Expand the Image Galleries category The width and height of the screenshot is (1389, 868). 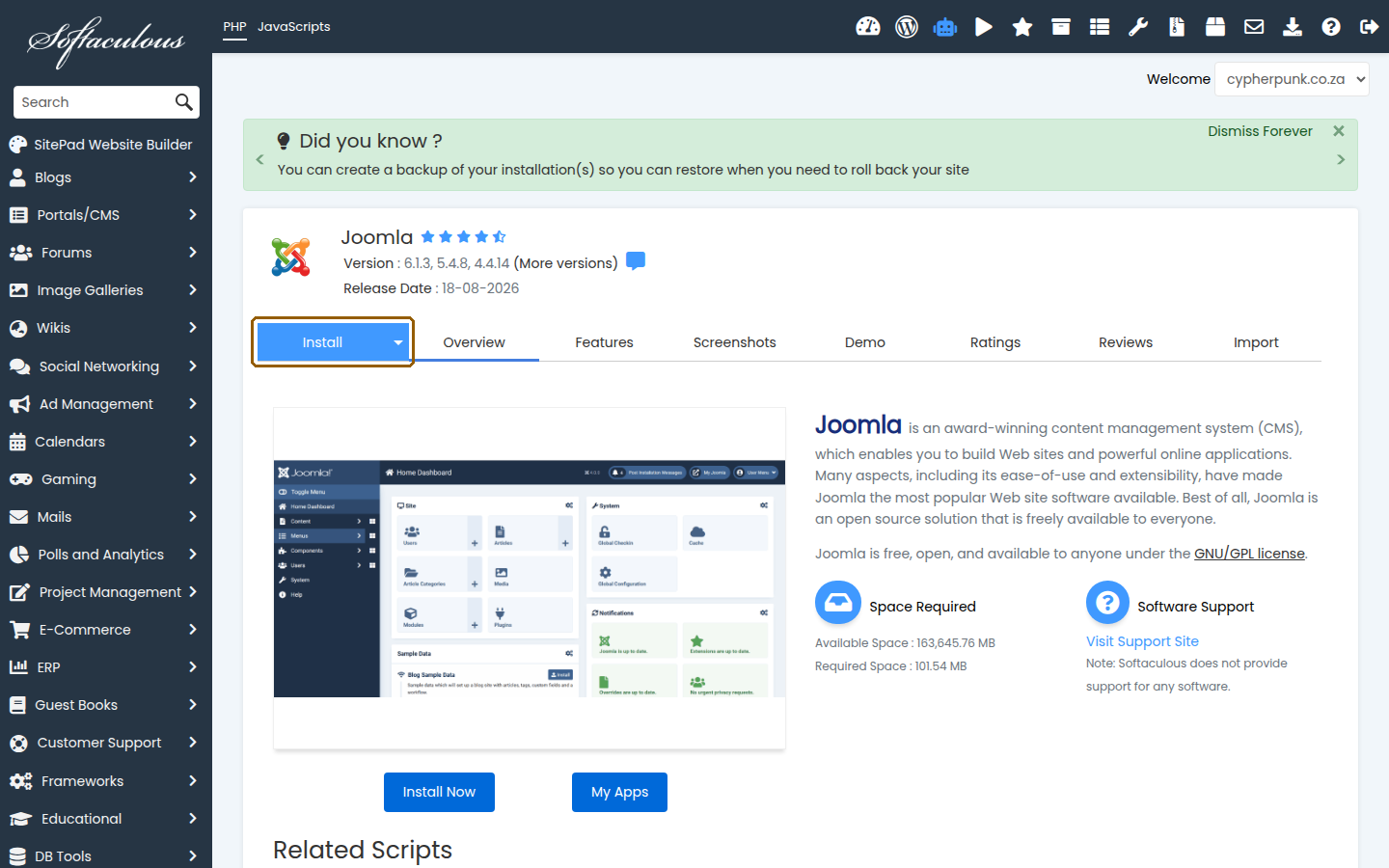click(106, 290)
